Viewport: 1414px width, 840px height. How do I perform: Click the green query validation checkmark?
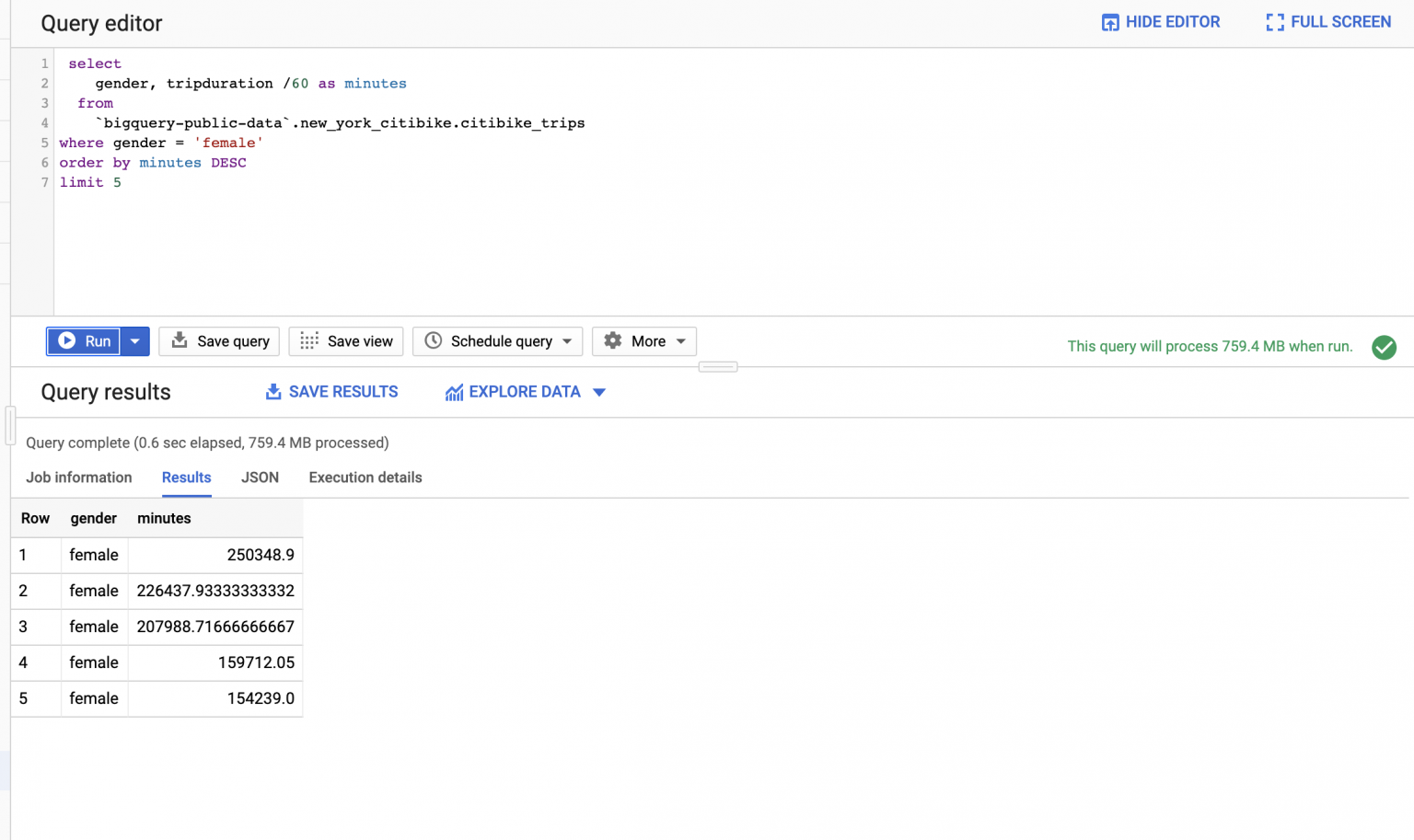pyautogui.click(x=1384, y=348)
